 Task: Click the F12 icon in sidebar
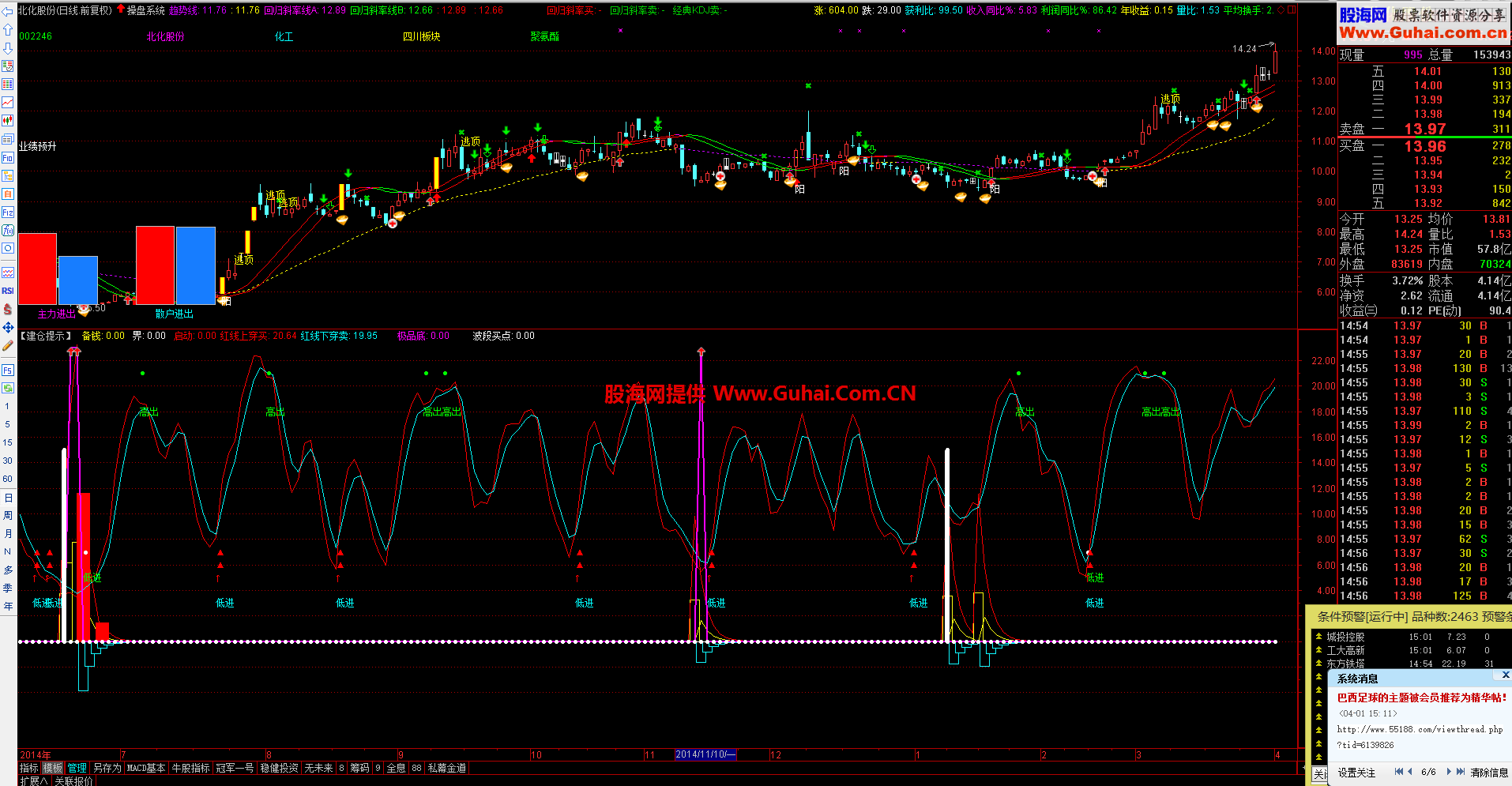tap(8, 212)
